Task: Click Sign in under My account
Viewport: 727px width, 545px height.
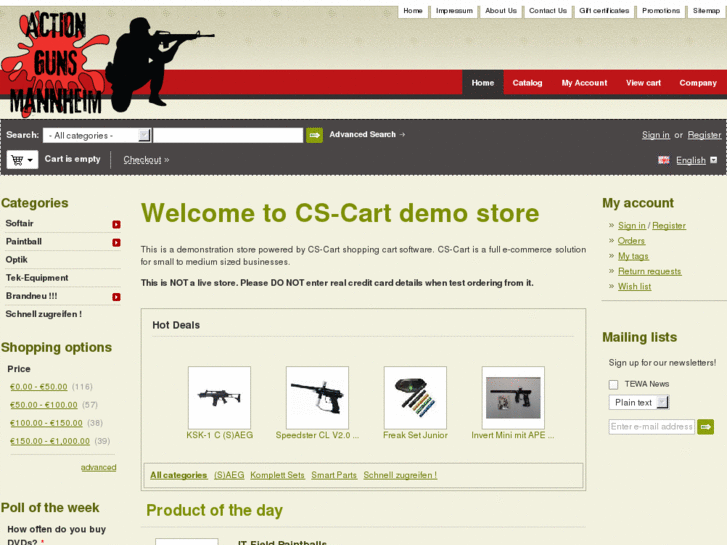Action: click(x=631, y=225)
